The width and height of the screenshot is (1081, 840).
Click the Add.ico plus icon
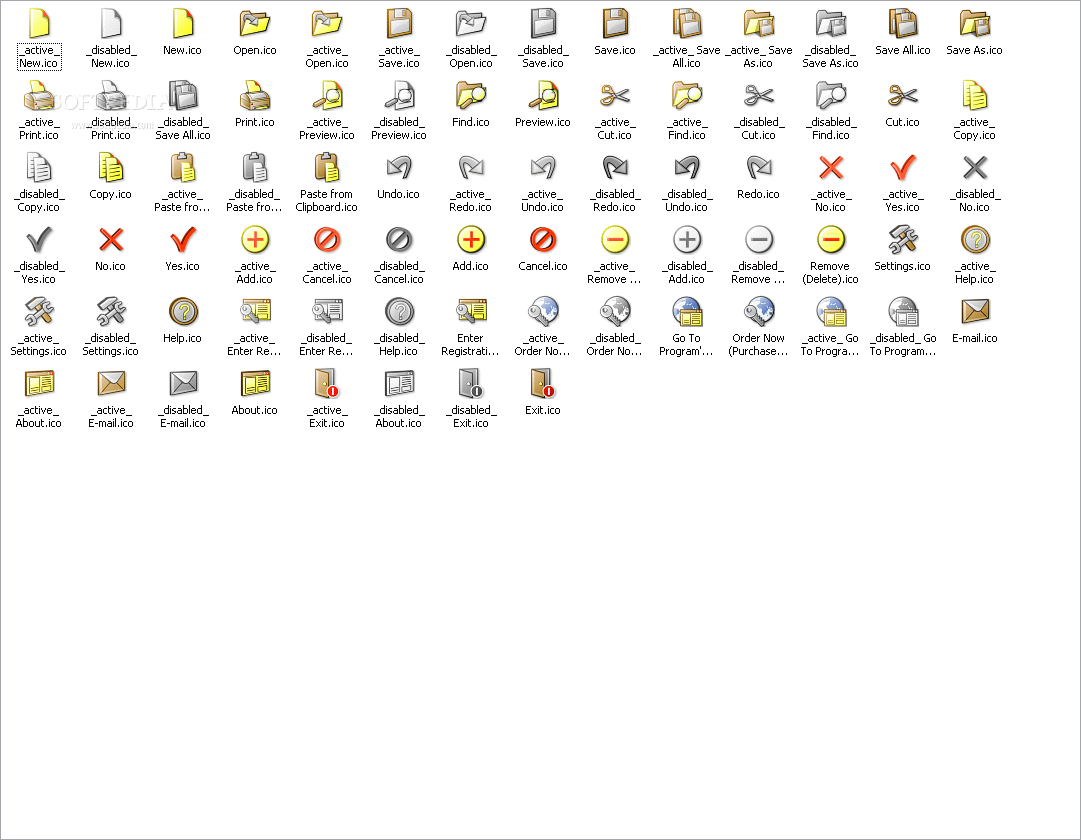[470, 239]
